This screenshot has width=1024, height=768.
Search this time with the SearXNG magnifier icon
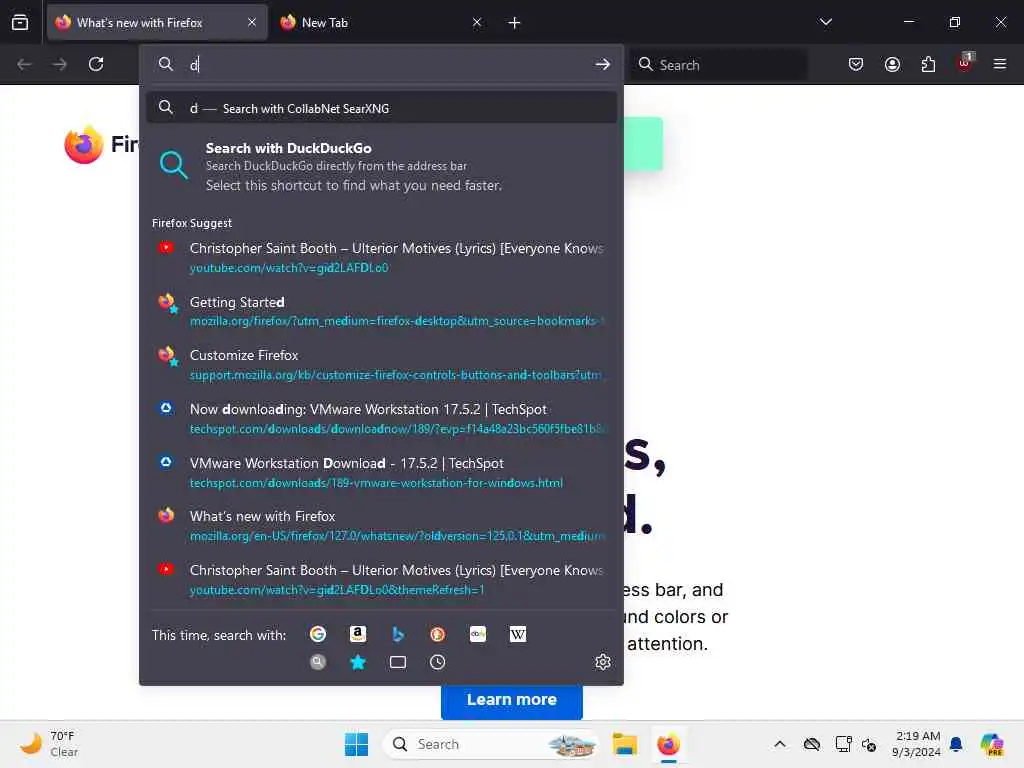(318, 662)
